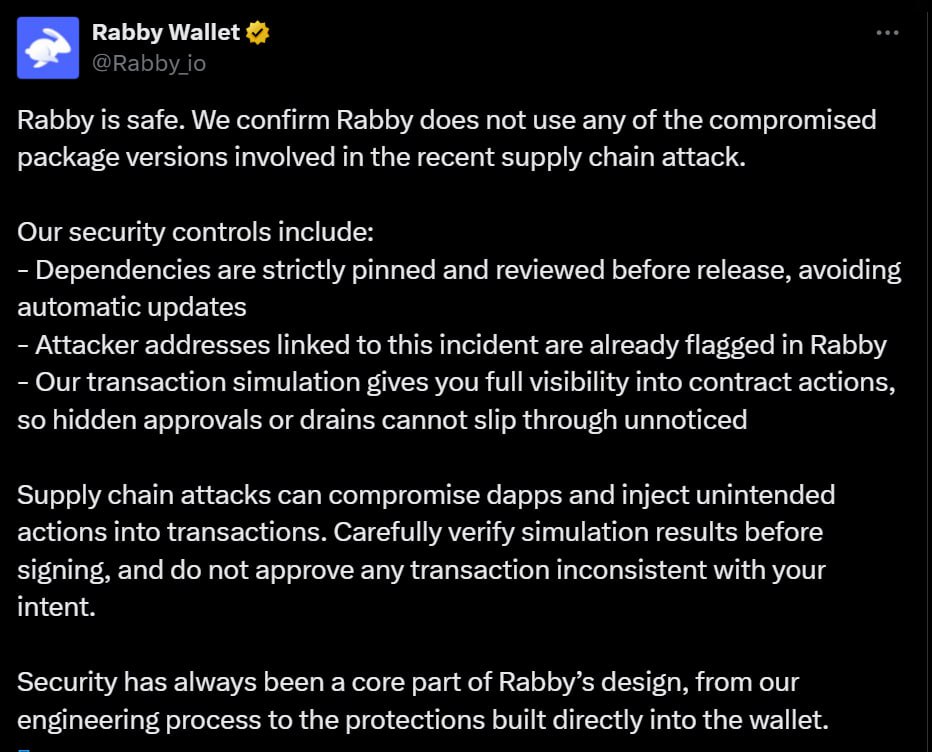Image resolution: width=932 pixels, height=752 pixels.
Task: Open the @Rabby_io handle link
Action: 149,63
